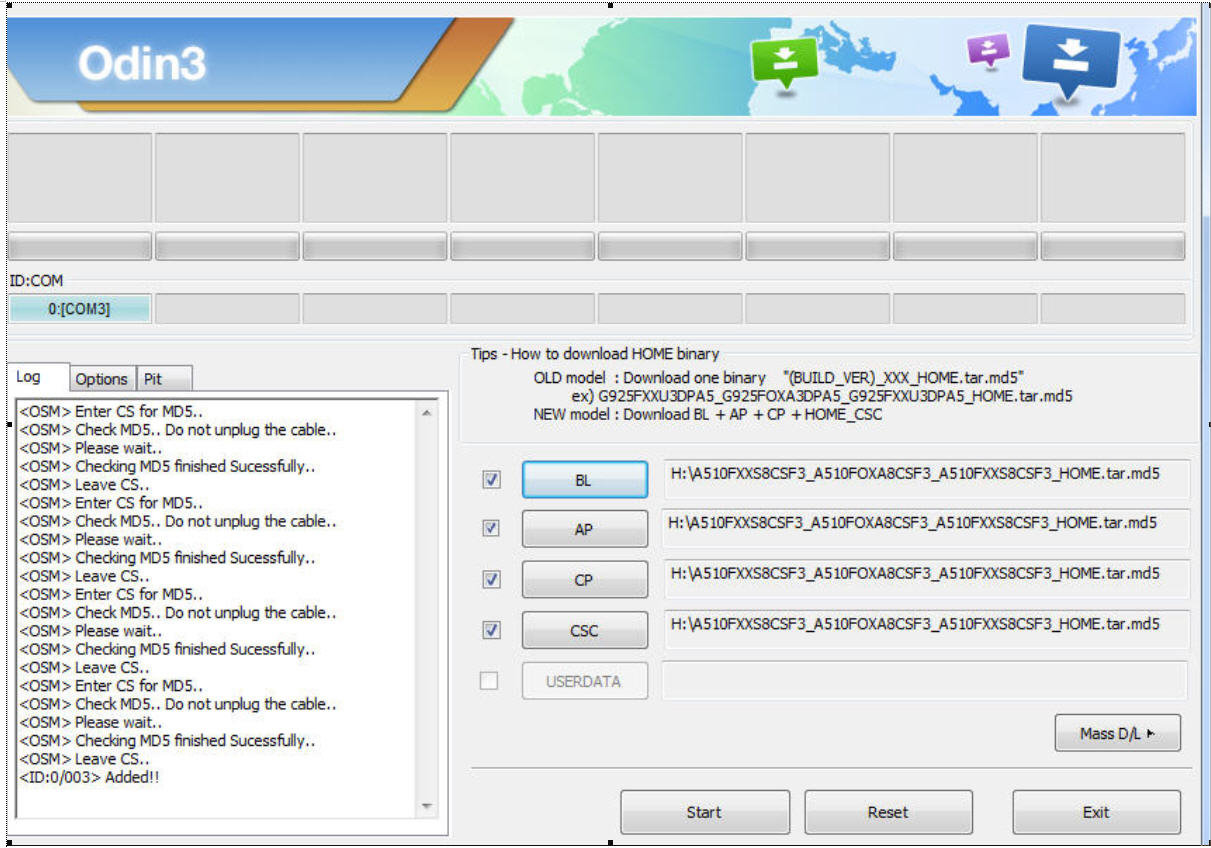1211x848 pixels.
Task: Click the large blue download bubble icon
Action: click(x=1071, y=60)
